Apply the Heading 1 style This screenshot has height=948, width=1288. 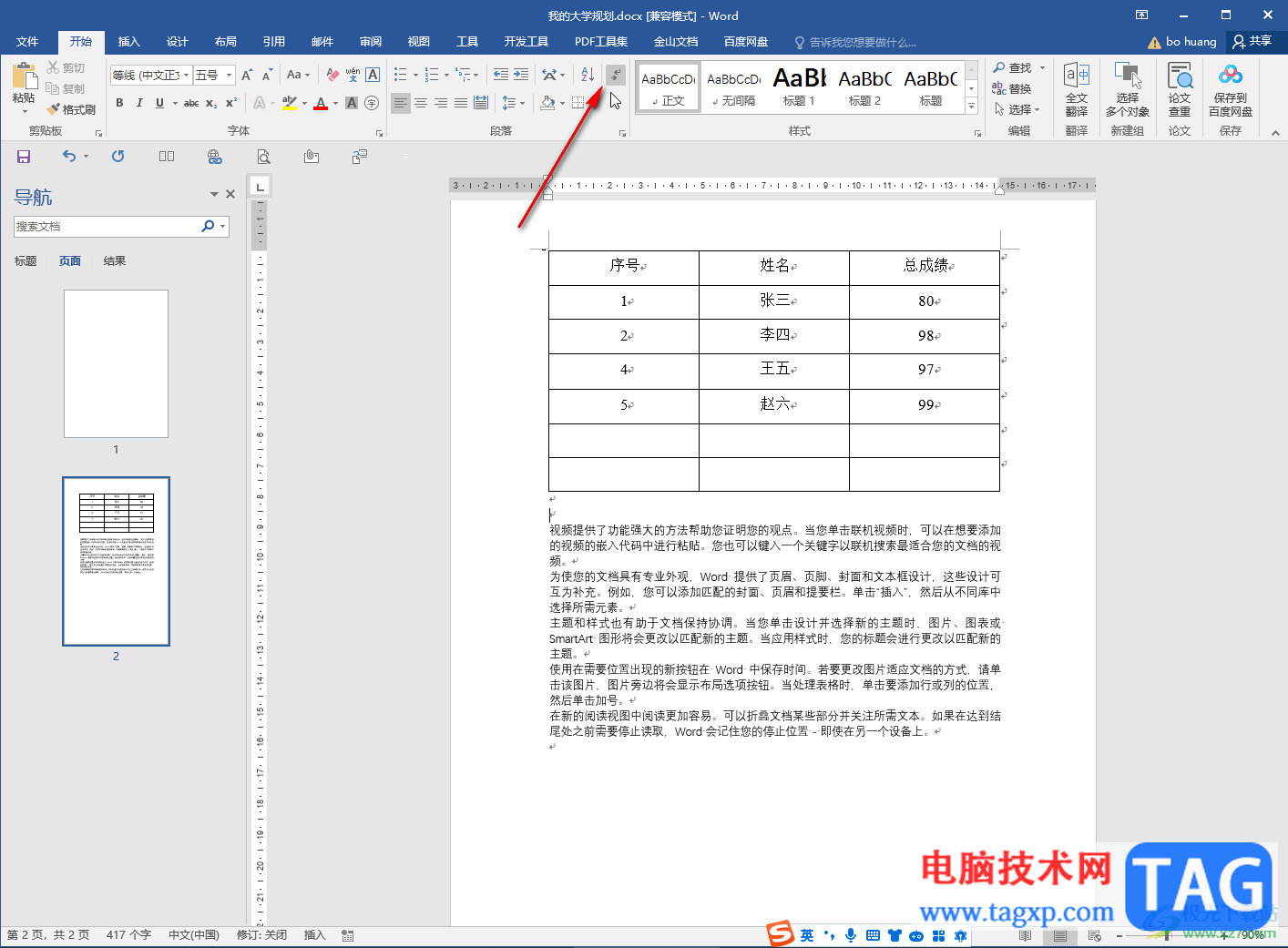coord(800,87)
